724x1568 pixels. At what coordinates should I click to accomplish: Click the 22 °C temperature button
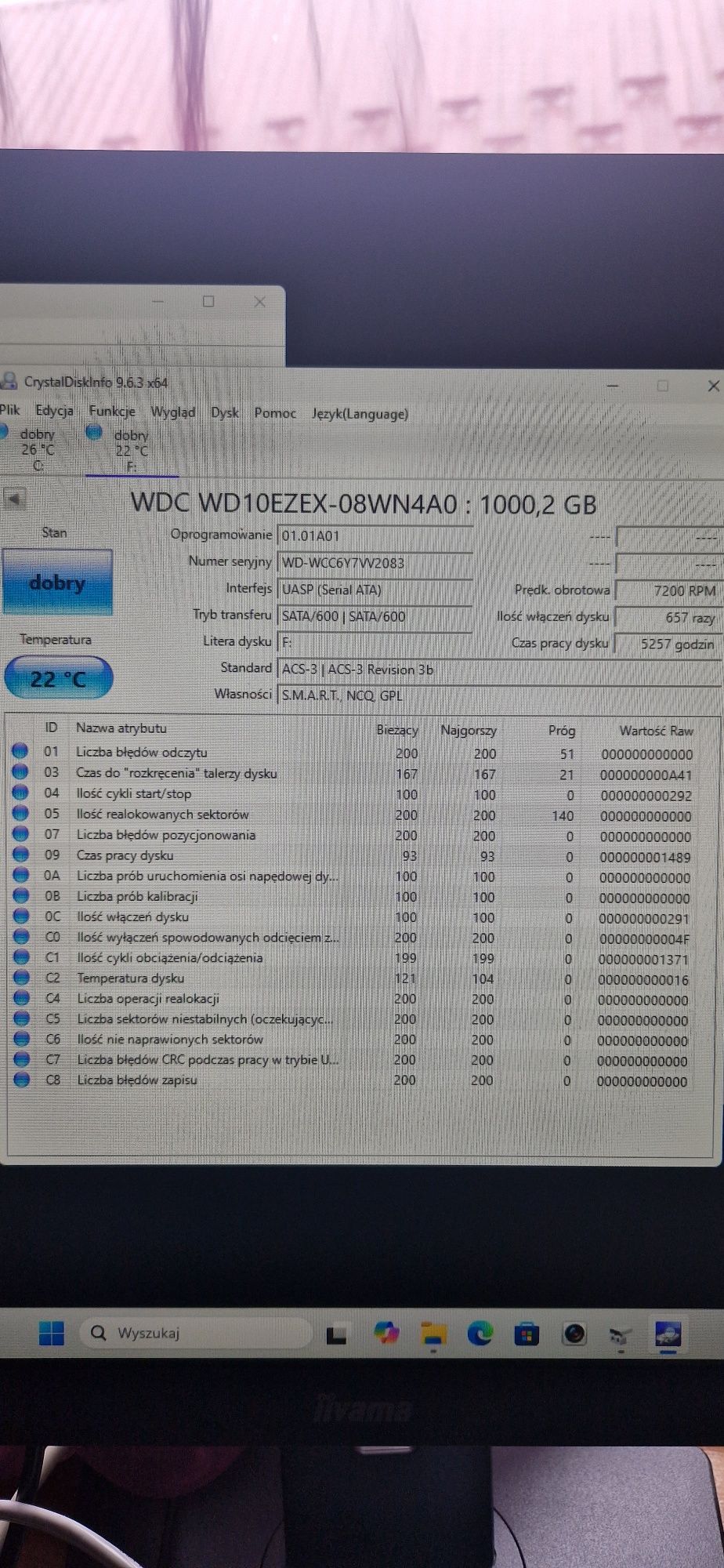[59, 678]
